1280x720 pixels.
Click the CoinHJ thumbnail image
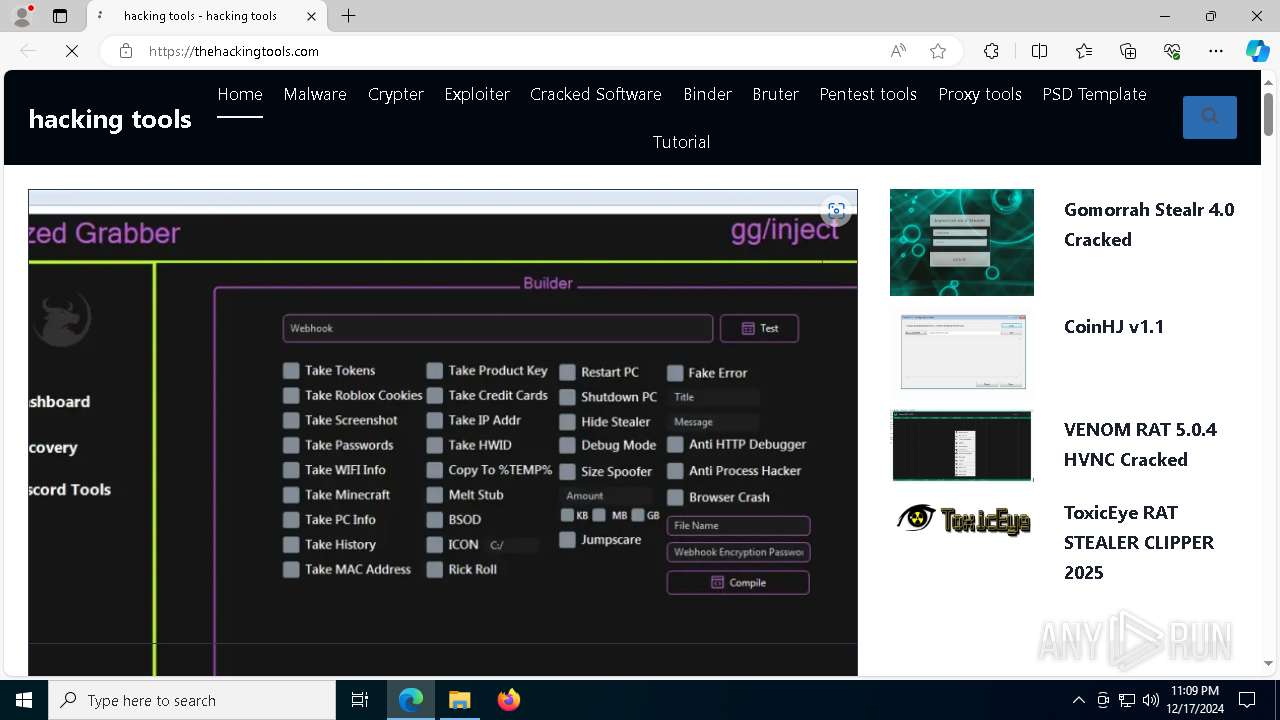[963, 352]
